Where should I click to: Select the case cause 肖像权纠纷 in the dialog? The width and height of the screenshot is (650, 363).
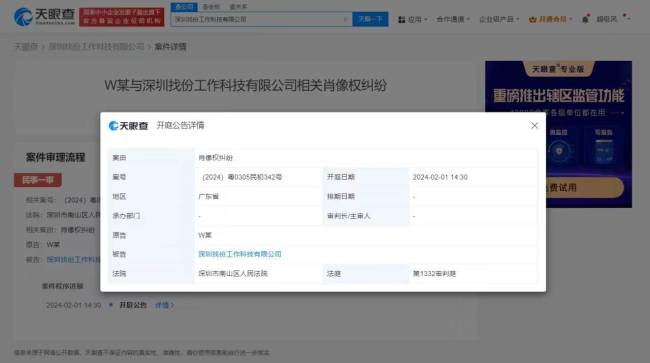point(216,157)
